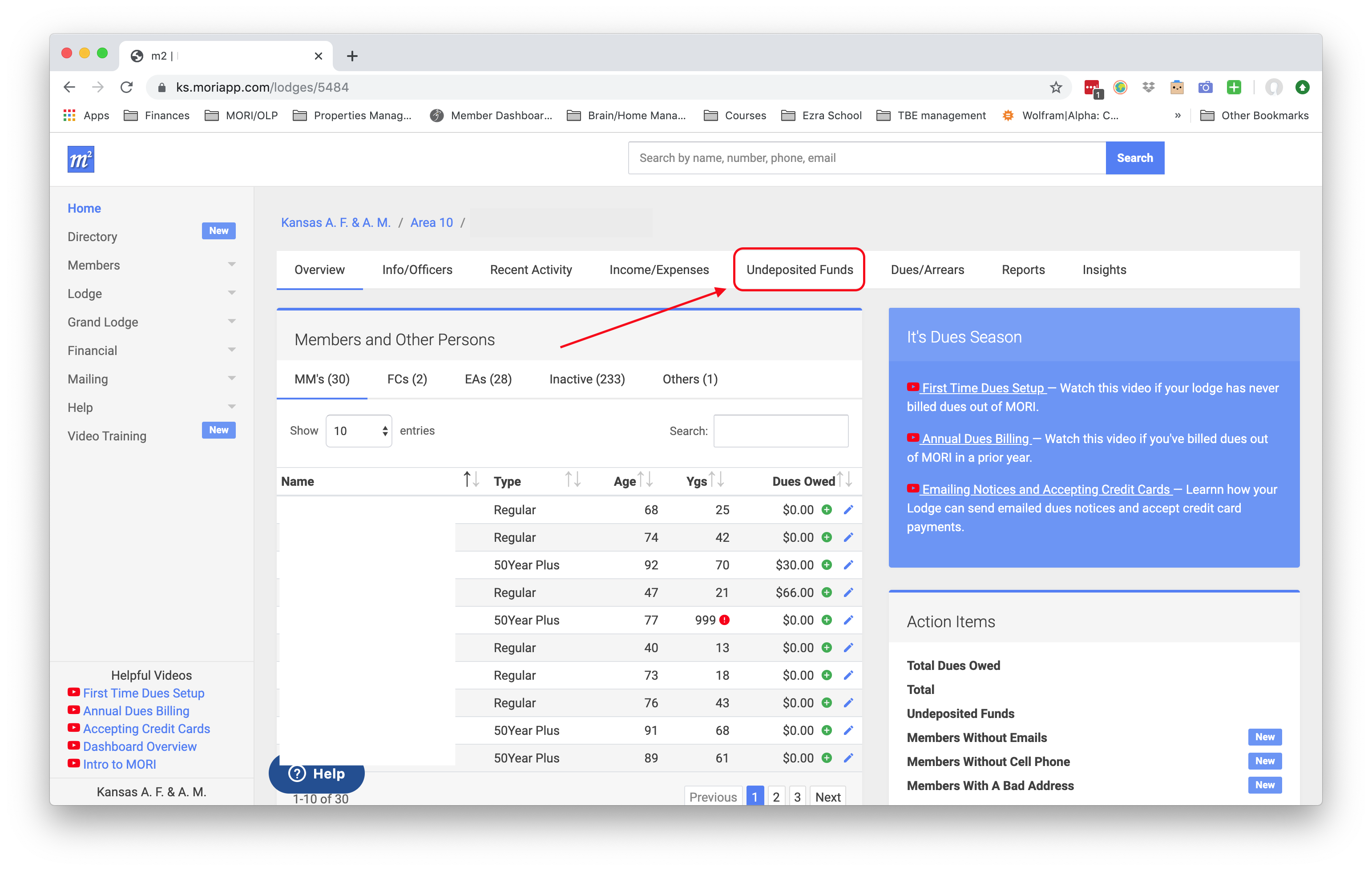Click pencil edit icon on $66.00 row
Viewport: 1372px width, 871px height.
(848, 593)
